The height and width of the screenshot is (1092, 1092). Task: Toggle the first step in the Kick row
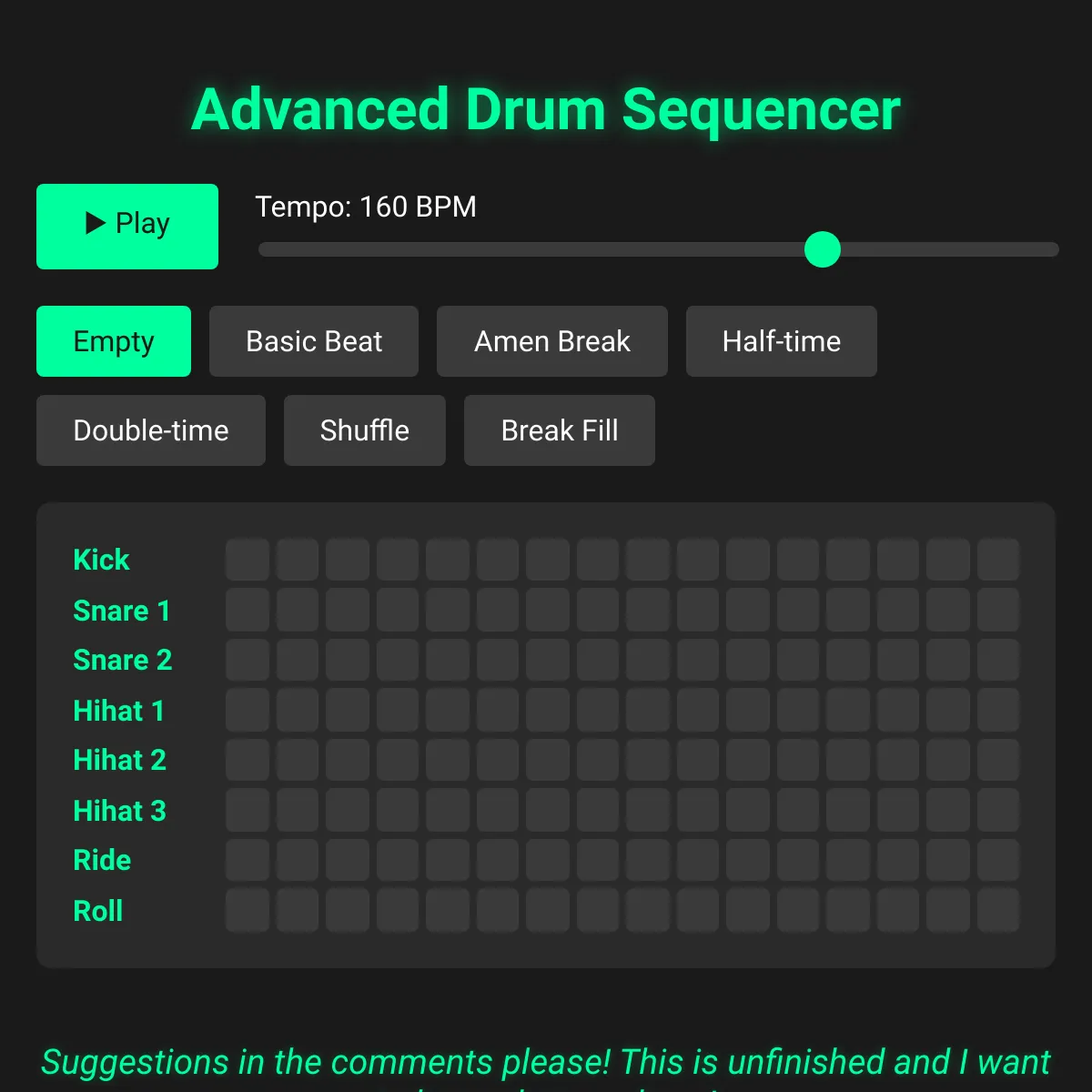pyautogui.click(x=248, y=560)
